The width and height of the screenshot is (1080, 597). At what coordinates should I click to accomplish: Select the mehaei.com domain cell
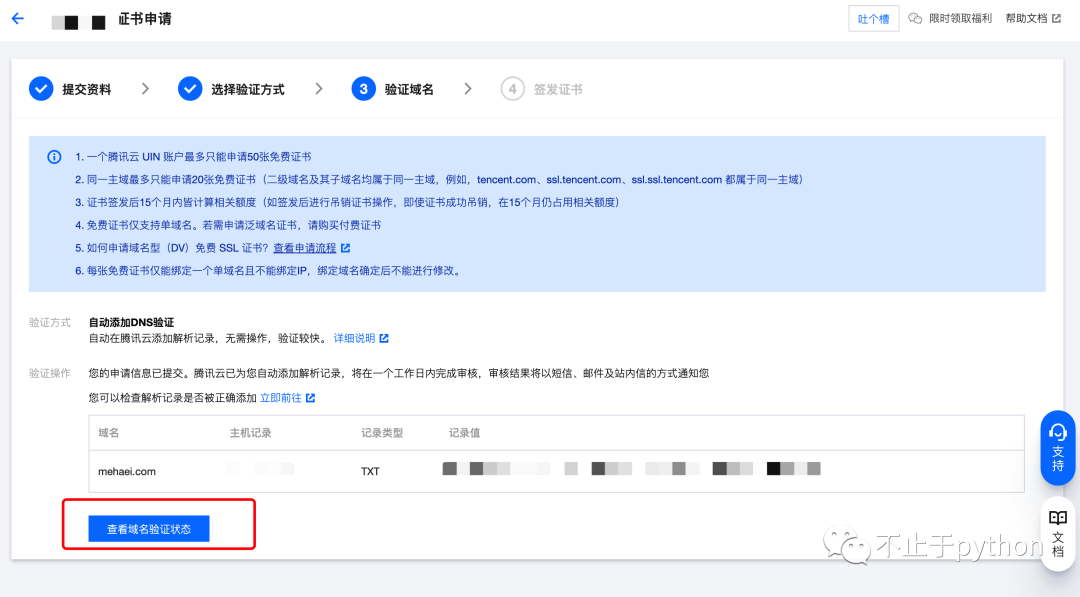pos(127,471)
